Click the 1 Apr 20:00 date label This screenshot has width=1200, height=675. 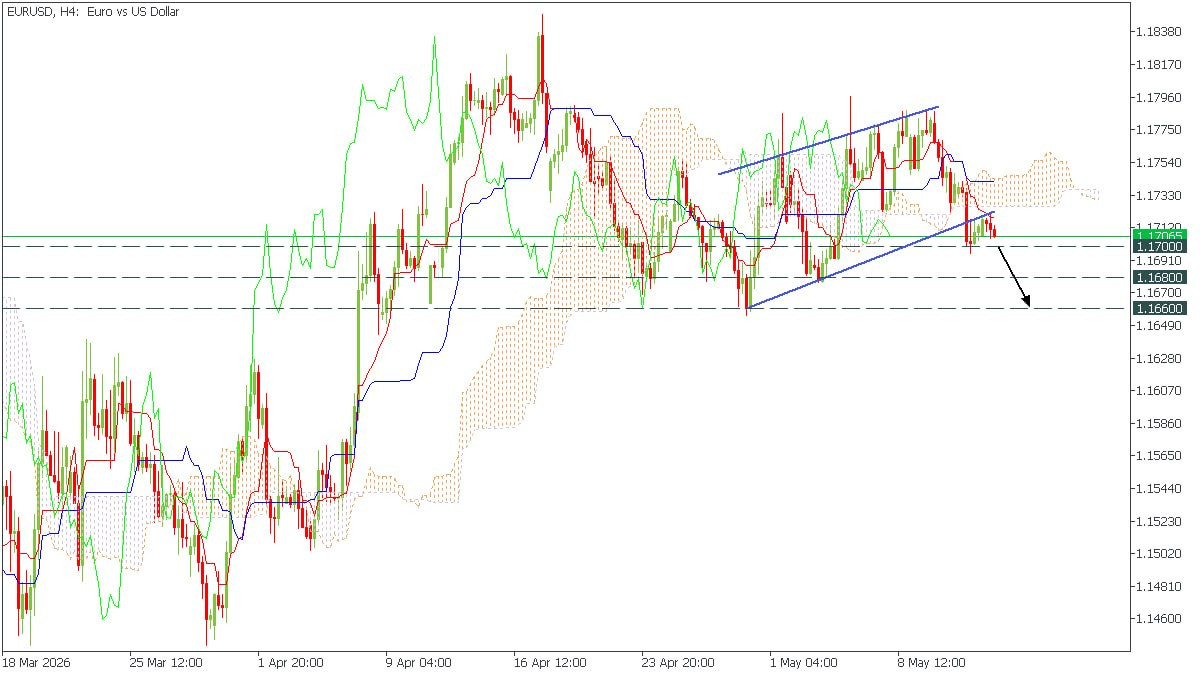click(290, 662)
